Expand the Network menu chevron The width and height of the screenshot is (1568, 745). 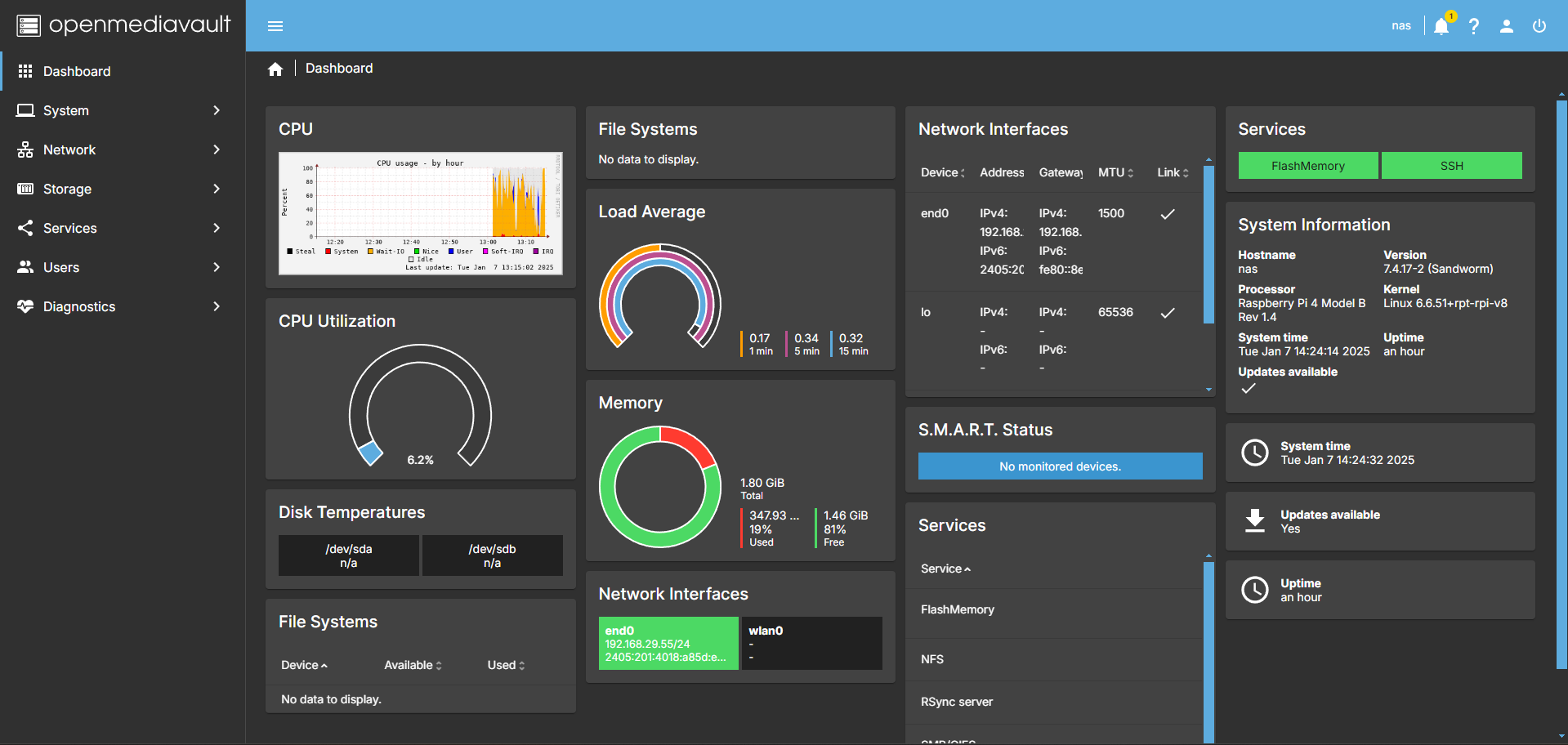pos(217,149)
